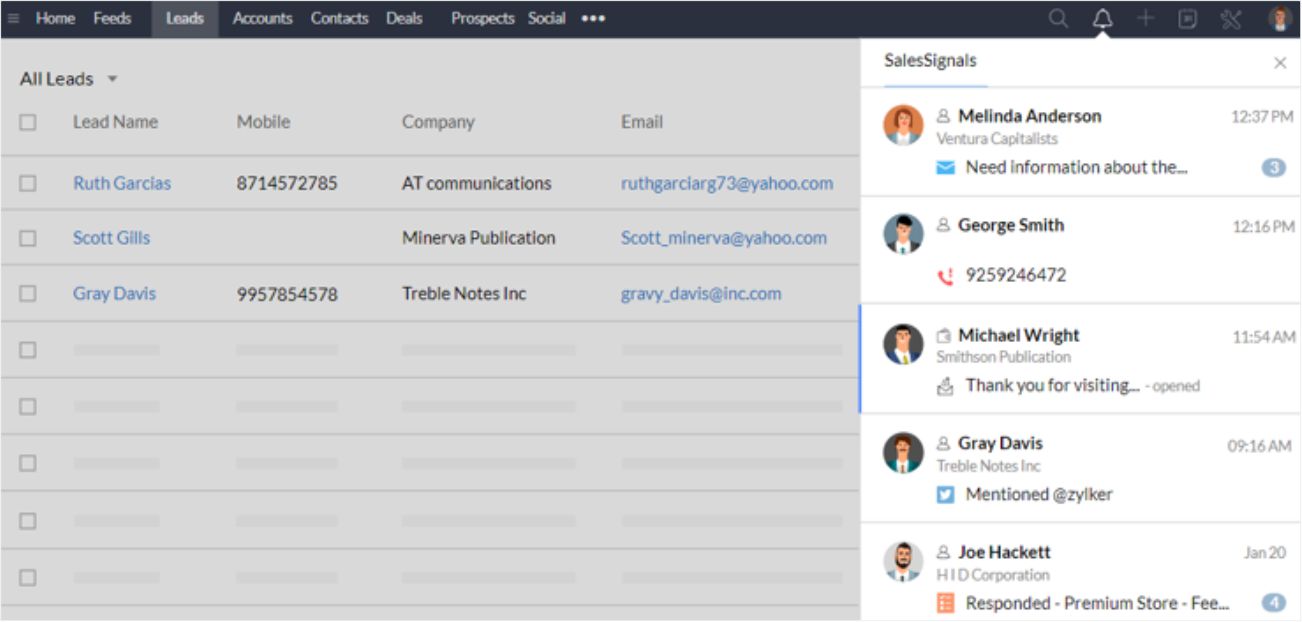Click mobile number 8714572785
Image resolution: width=1302 pixels, height=622 pixels.
tap(287, 183)
